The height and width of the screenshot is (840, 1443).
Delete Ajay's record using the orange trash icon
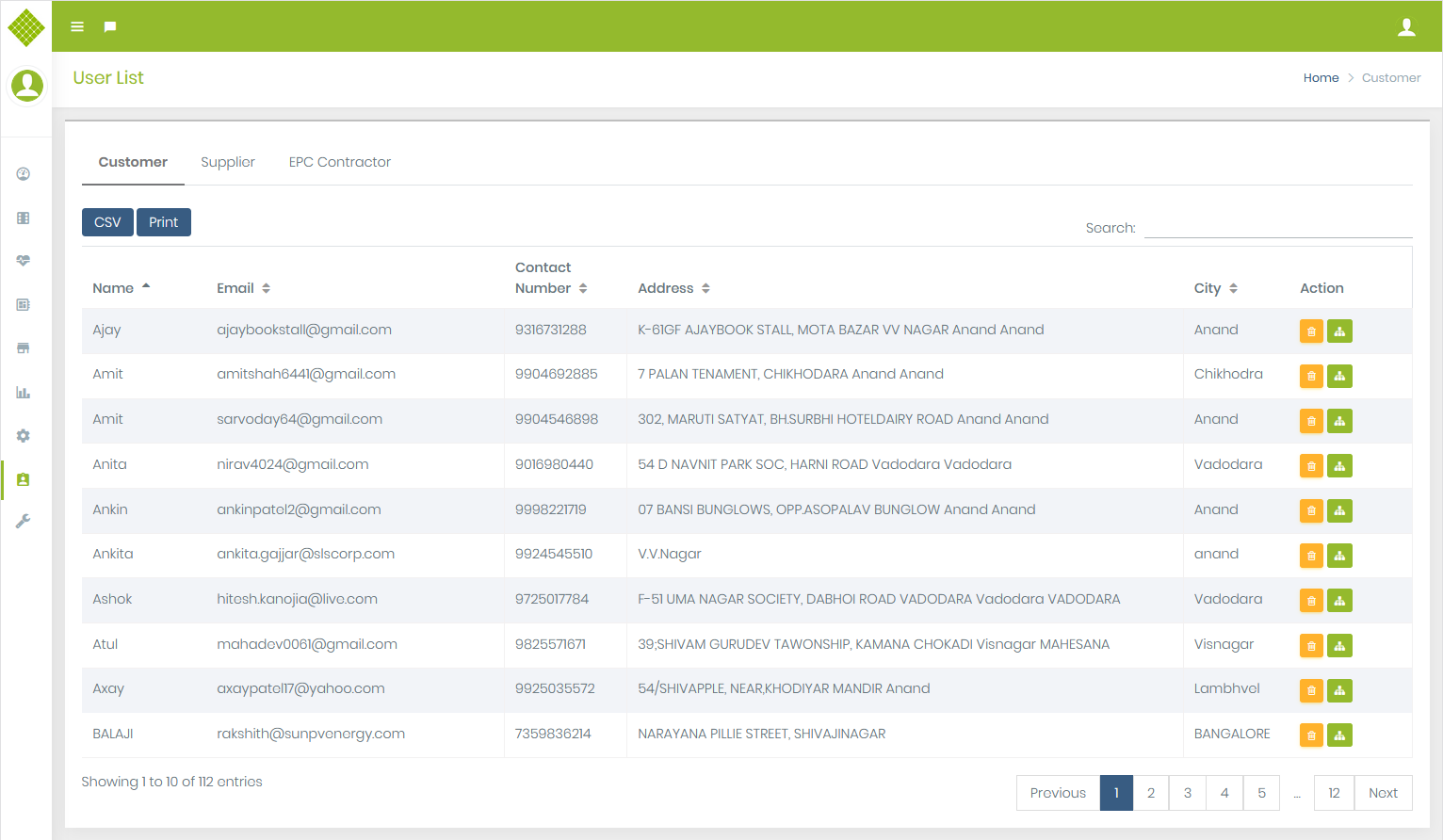[x=1311, y=331]
